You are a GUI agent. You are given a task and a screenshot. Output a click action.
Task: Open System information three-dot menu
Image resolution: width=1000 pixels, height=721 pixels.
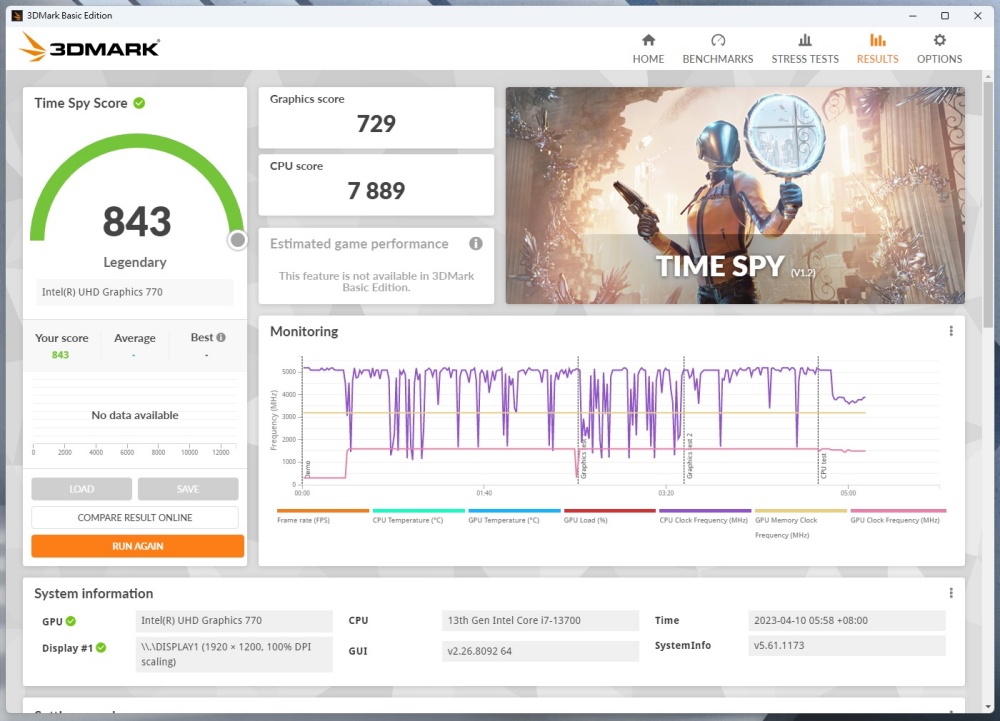point(951,593)
